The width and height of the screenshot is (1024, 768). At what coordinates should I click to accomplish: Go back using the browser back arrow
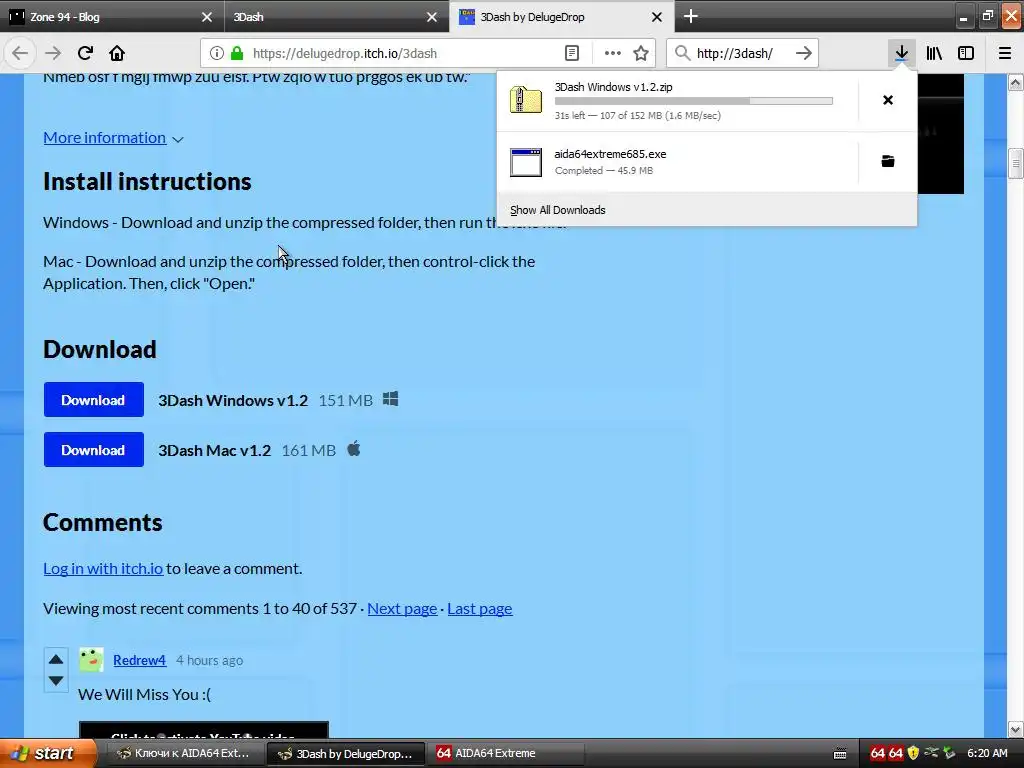[20, 53]
